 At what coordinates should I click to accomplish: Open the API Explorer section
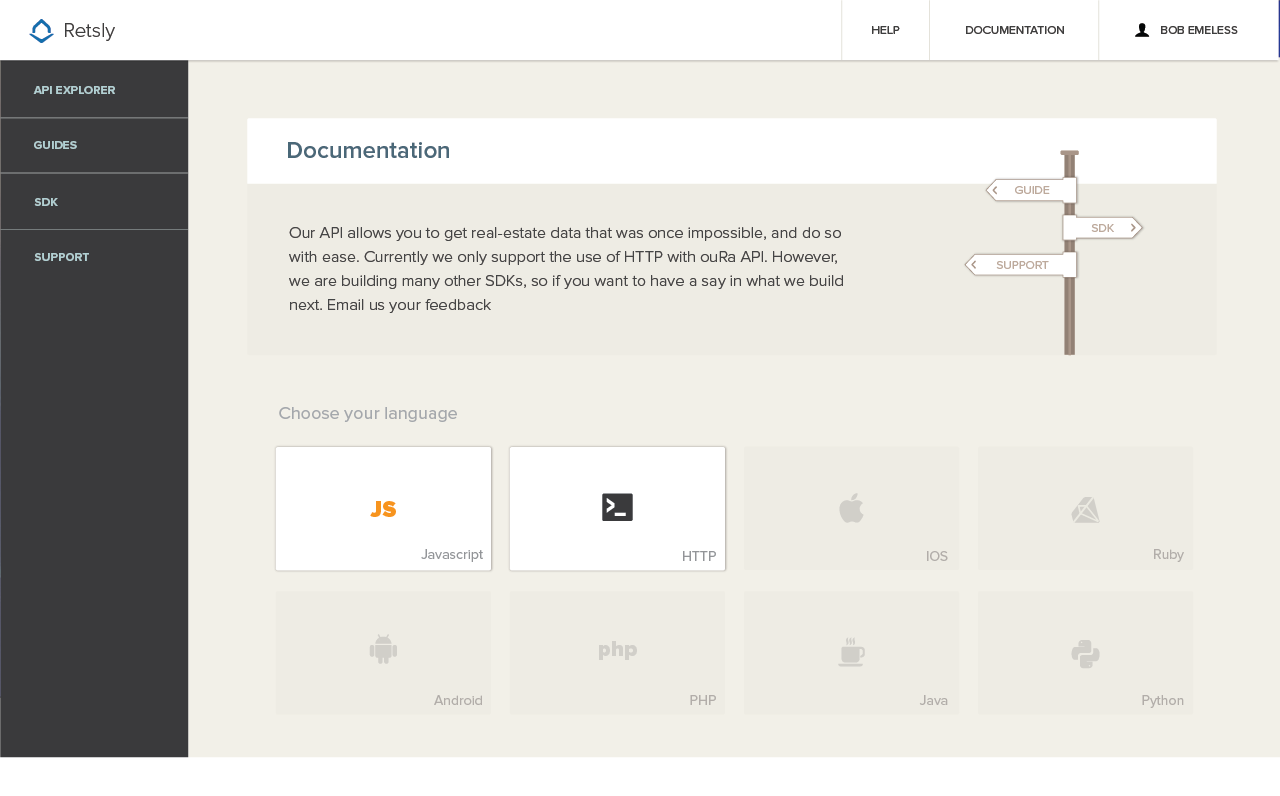click(74, 90)
